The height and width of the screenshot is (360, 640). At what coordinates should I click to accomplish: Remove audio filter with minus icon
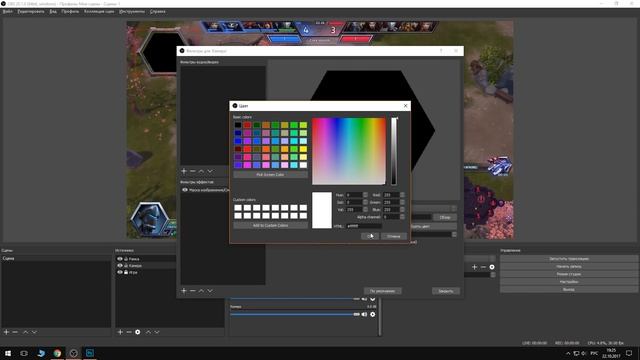(x=193, y=171)
